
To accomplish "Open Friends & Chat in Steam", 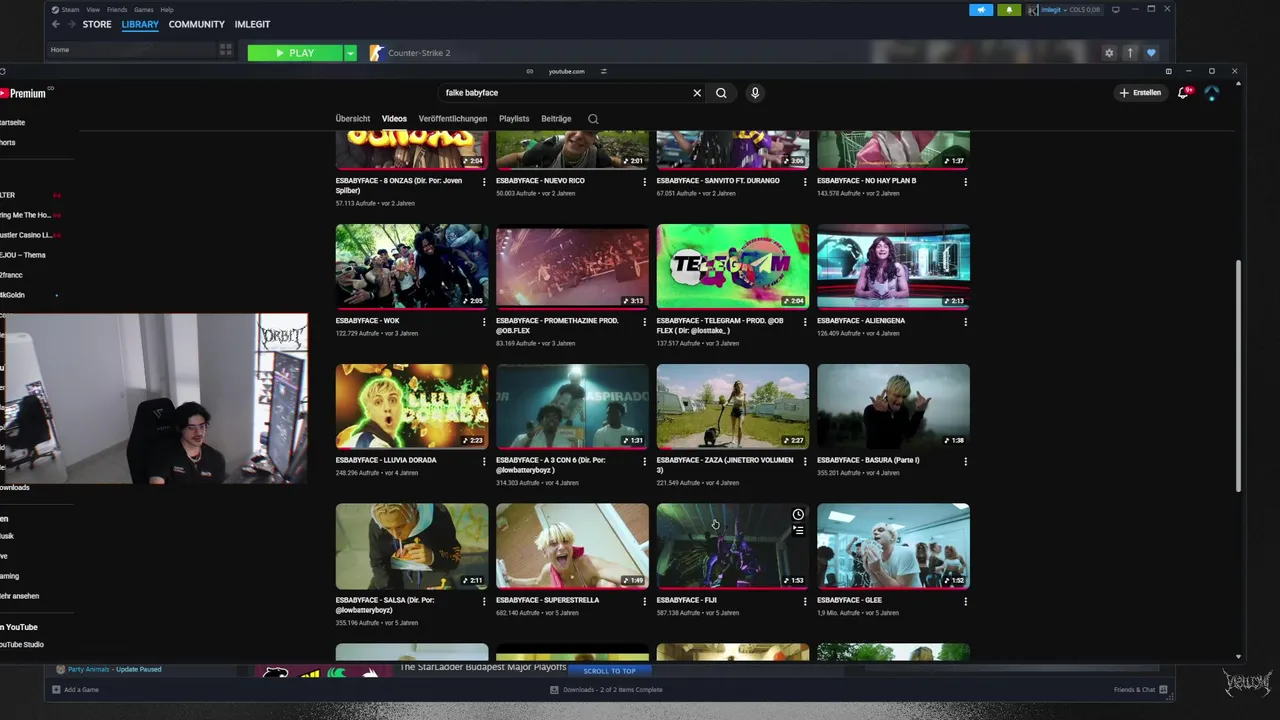I will pos(1140,690).
